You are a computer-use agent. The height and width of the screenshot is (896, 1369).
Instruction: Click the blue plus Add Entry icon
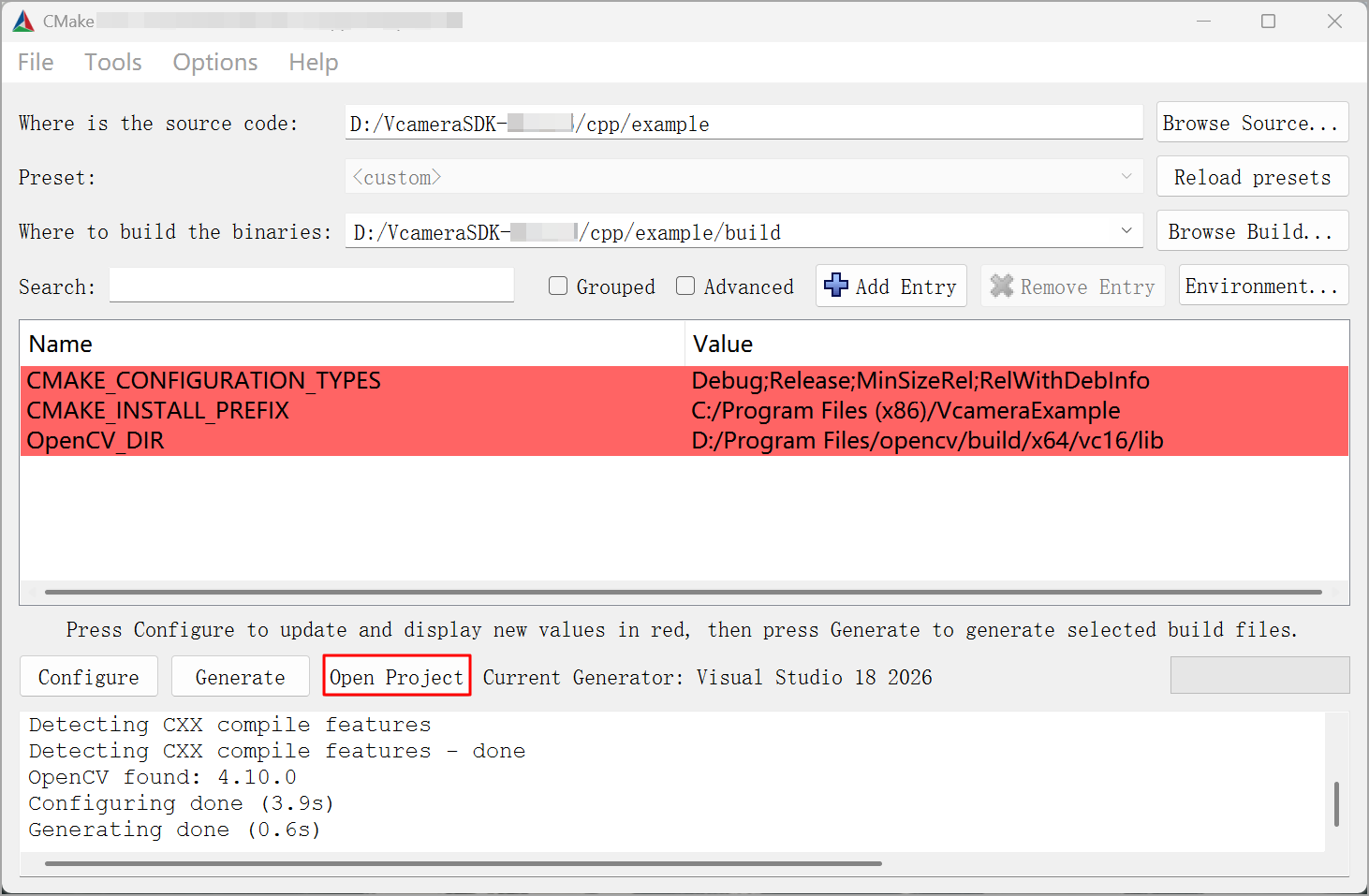point(836,286)
